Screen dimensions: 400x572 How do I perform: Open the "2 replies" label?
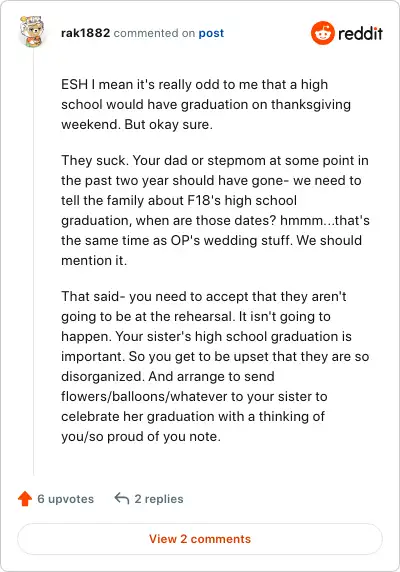159,499
